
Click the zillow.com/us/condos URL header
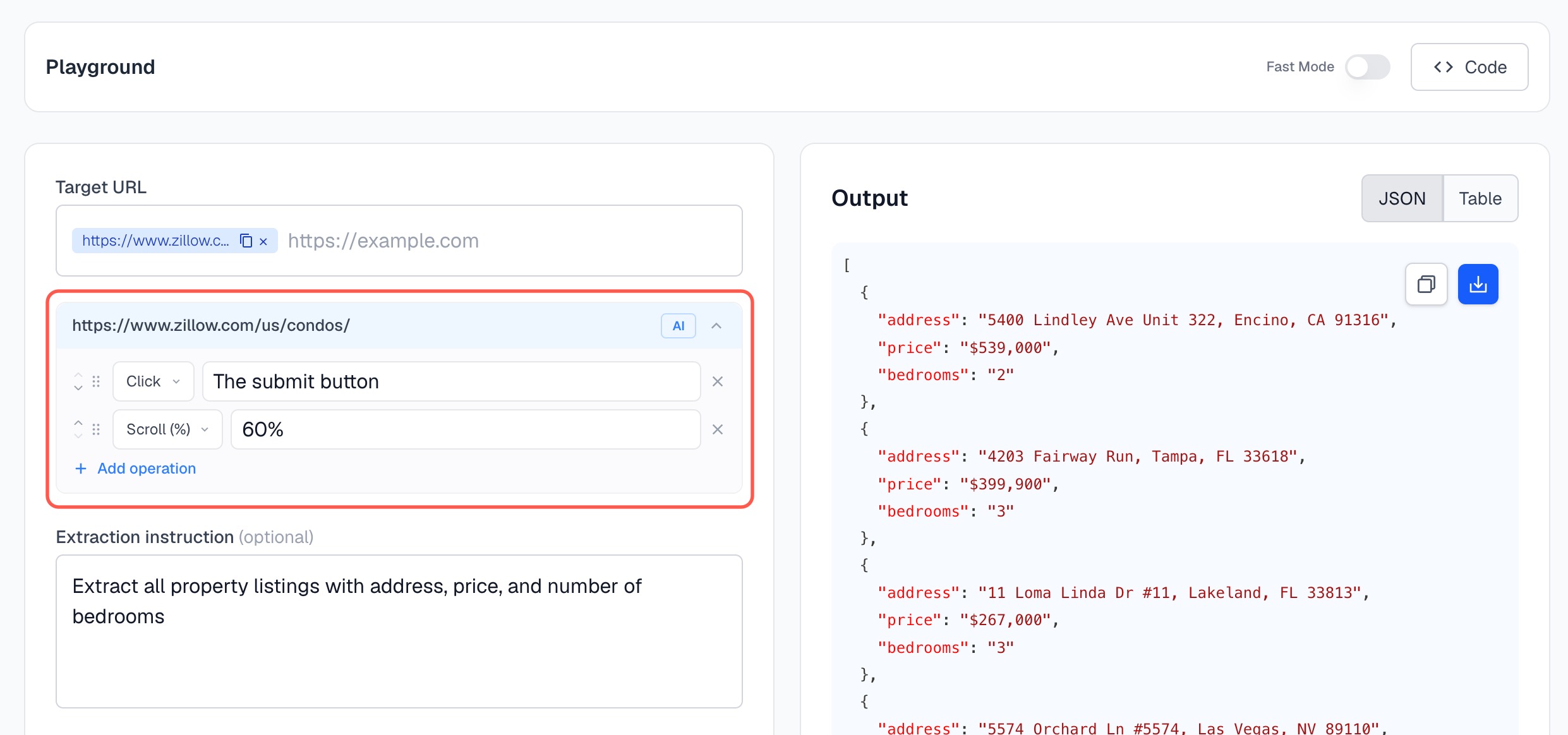[x=211, y=326]
